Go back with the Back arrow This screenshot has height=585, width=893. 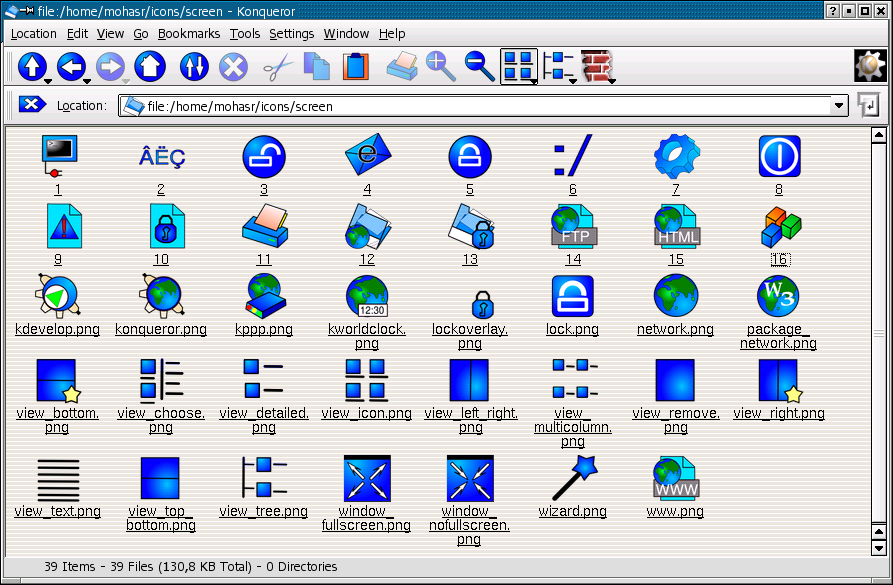[71, 67]
